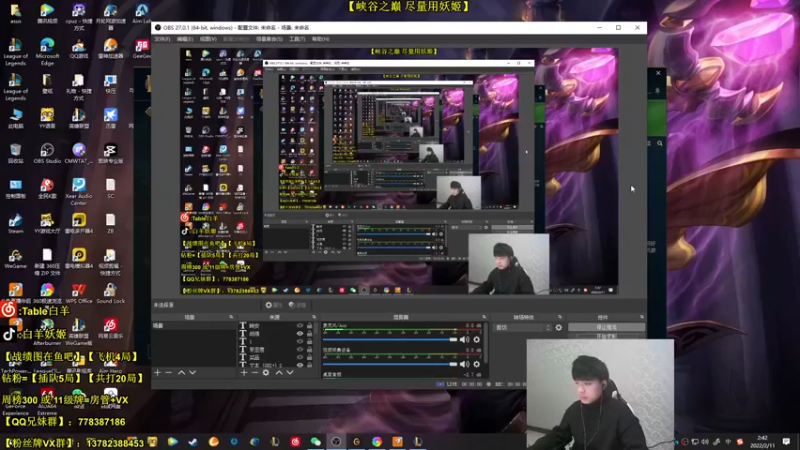Toggle lock on first text source
Viewport: 800px width, 450px height.
pos(310,326)
